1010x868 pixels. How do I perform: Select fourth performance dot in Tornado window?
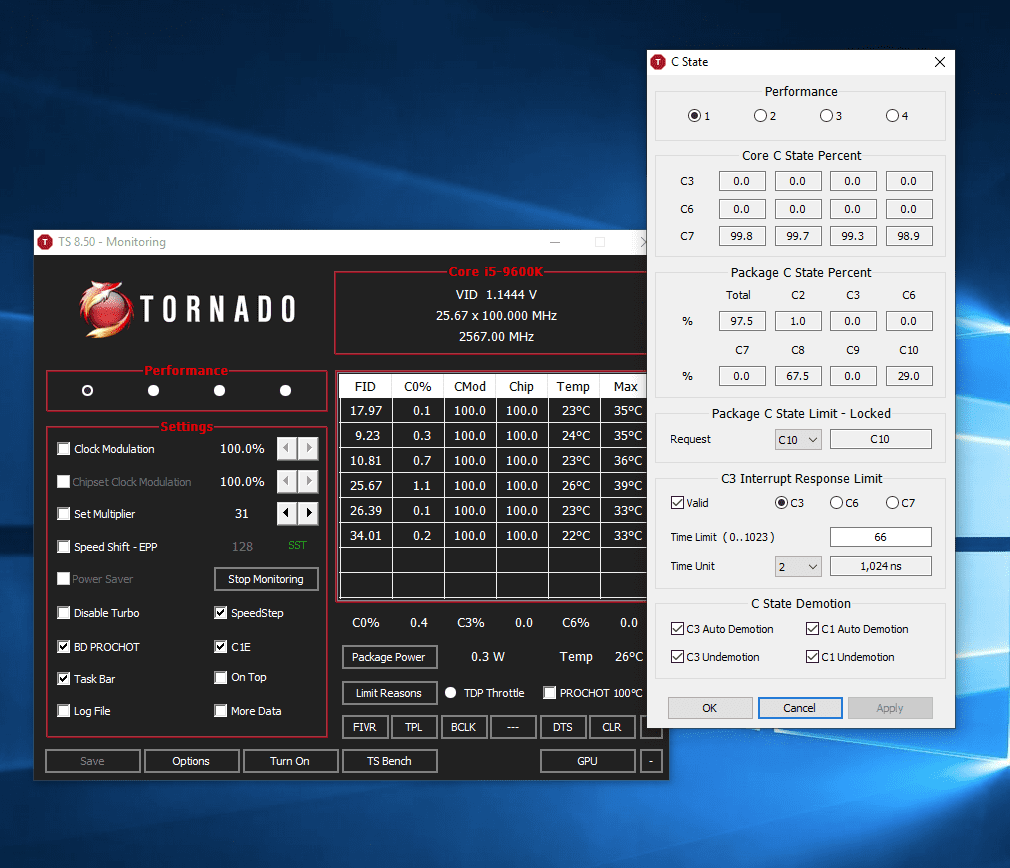tap(285, 391)
